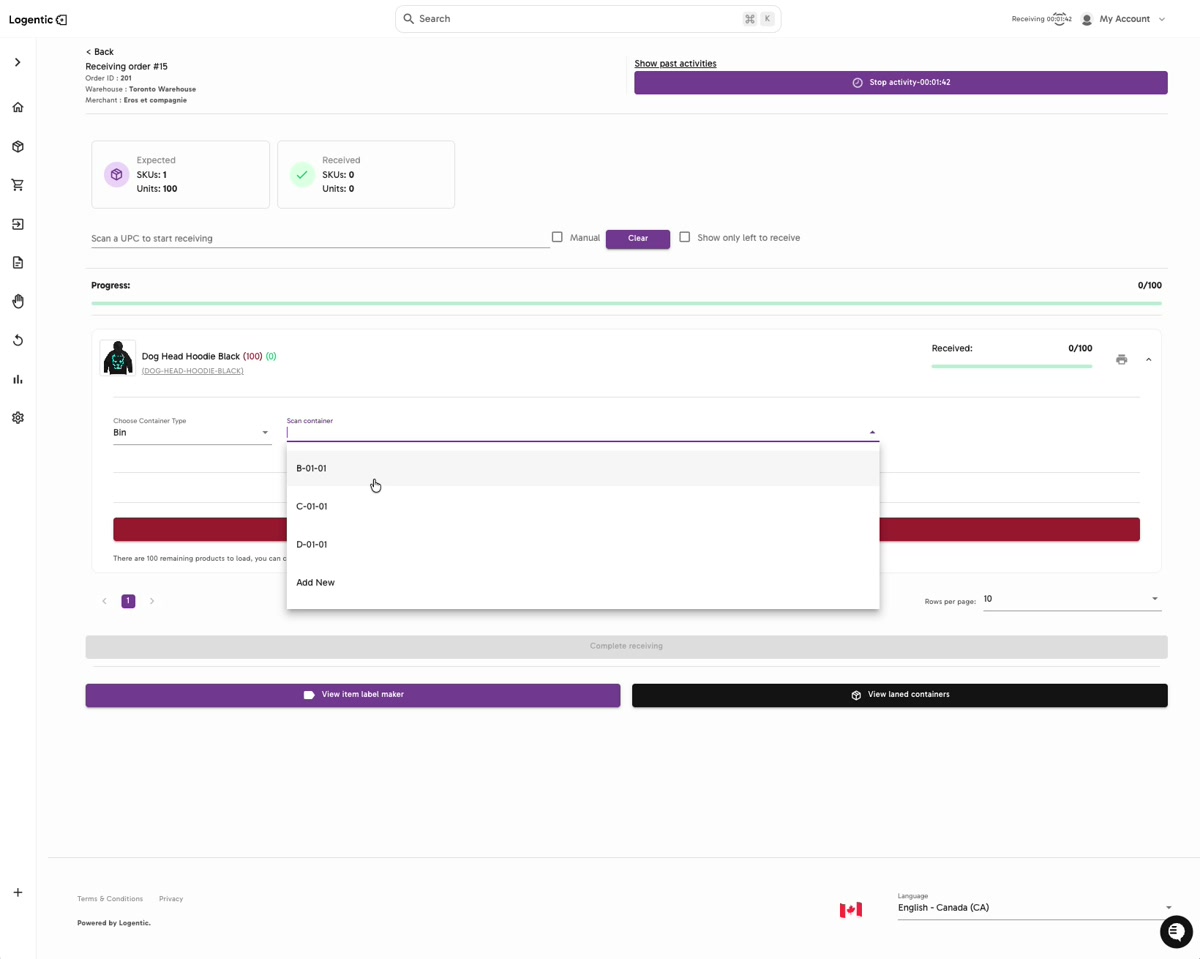Image resolution: width=1200 pixels, height=959 pixels.
Task: Open the Privacy link
Action: pos(171,899)
